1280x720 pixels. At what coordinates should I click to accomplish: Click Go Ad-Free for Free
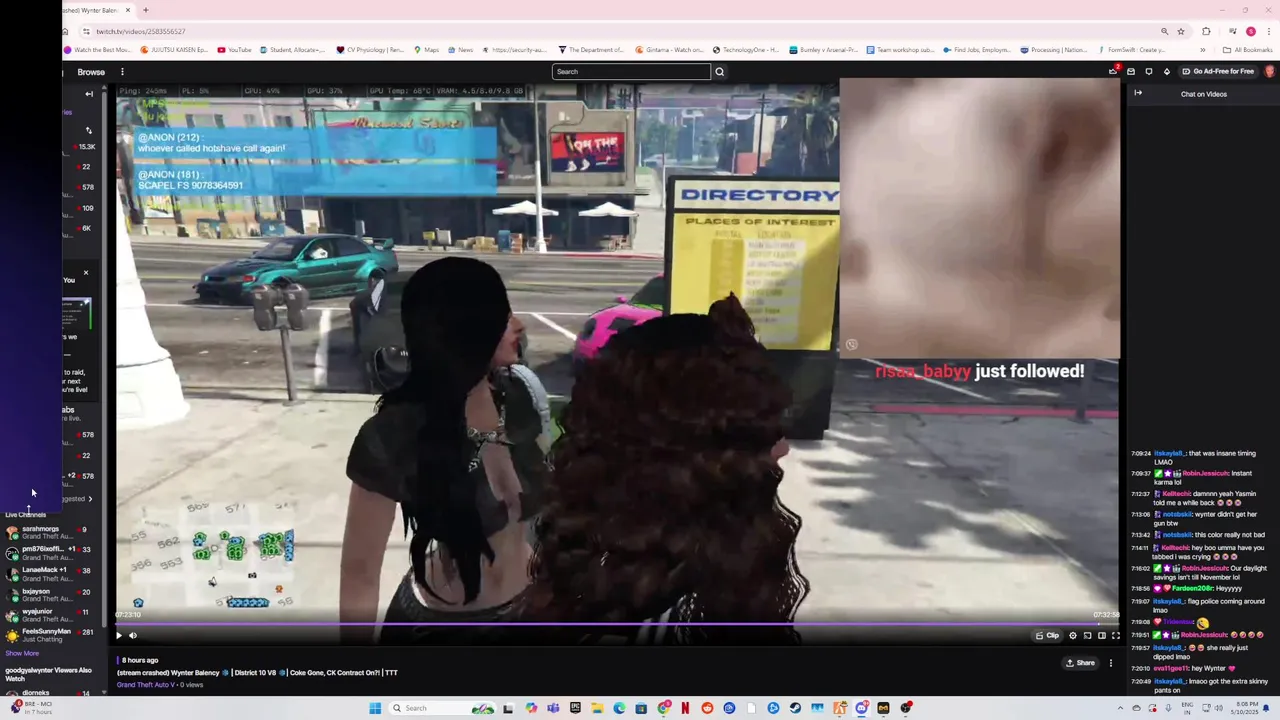click(x=1217, y=71)
